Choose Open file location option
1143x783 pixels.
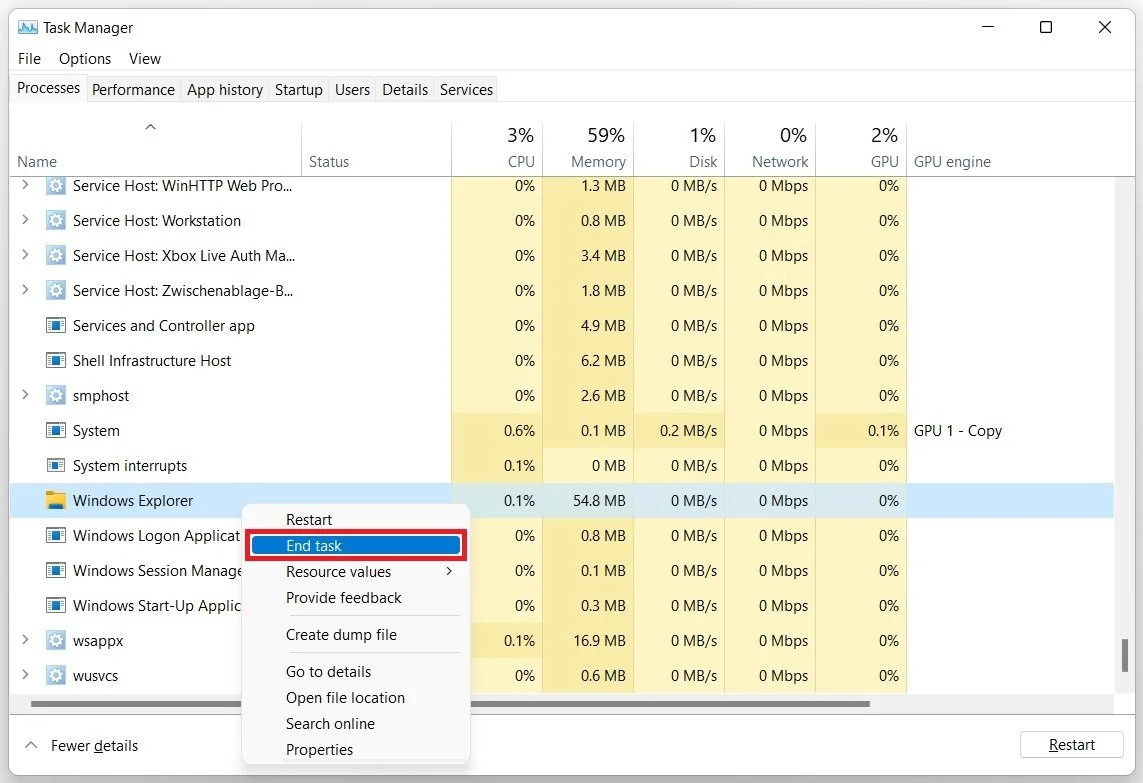tap(356, 698)
